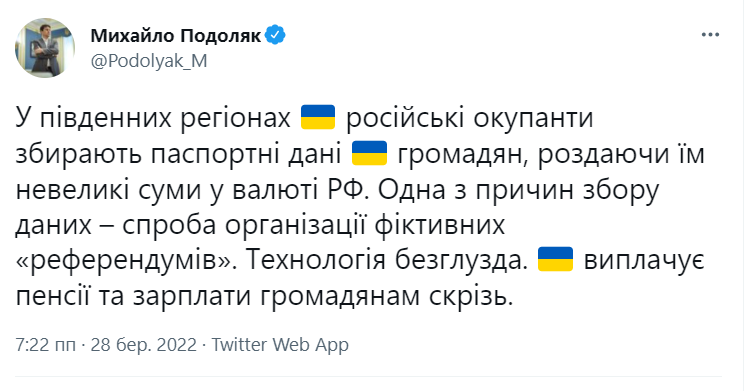Image resolution: width=750 pixels, height=391 pixels.
Task: Click "громадянам скрізь" on the last line
Action: point(386,296)
